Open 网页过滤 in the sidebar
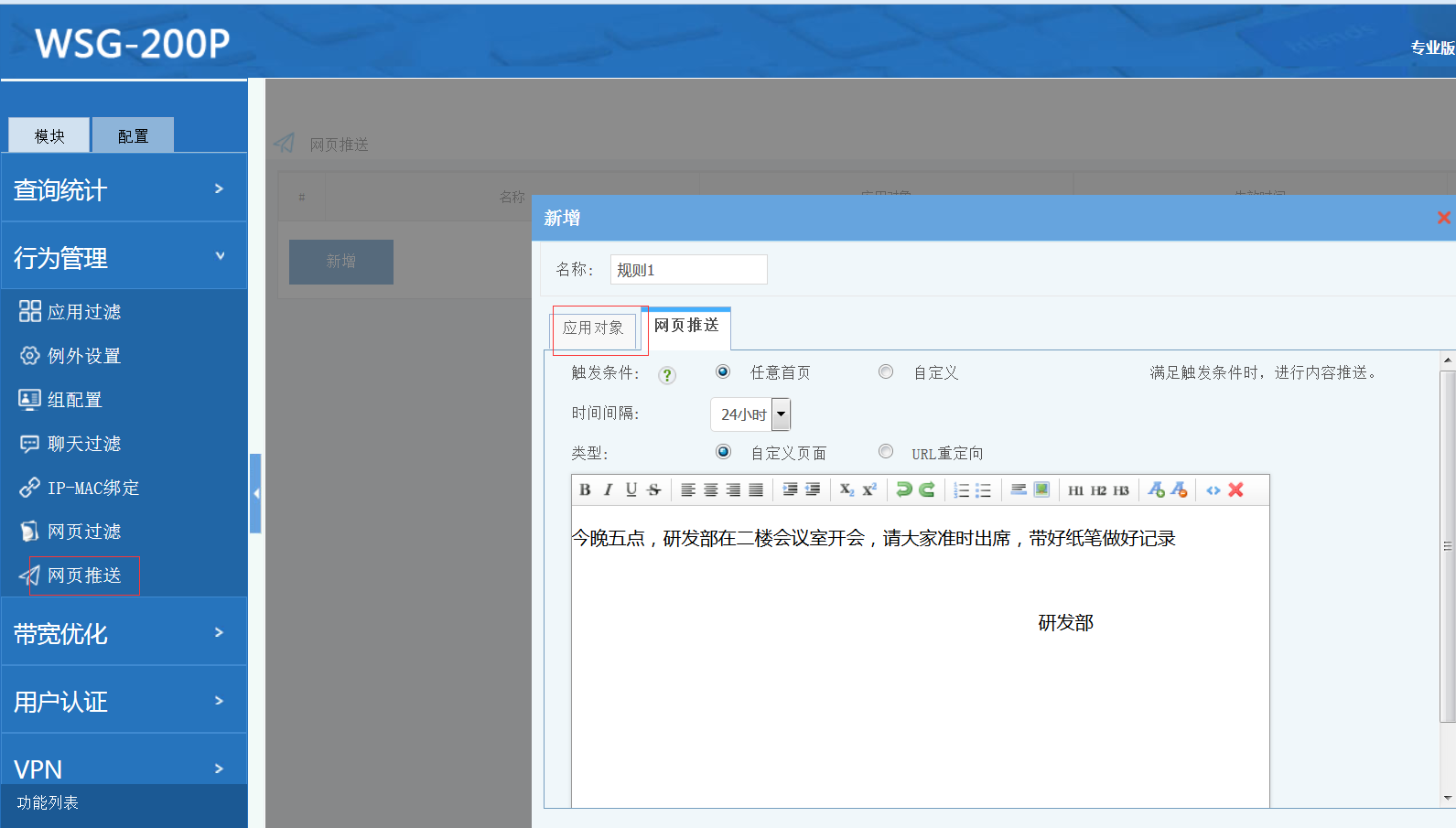 (x=84, y=532)
